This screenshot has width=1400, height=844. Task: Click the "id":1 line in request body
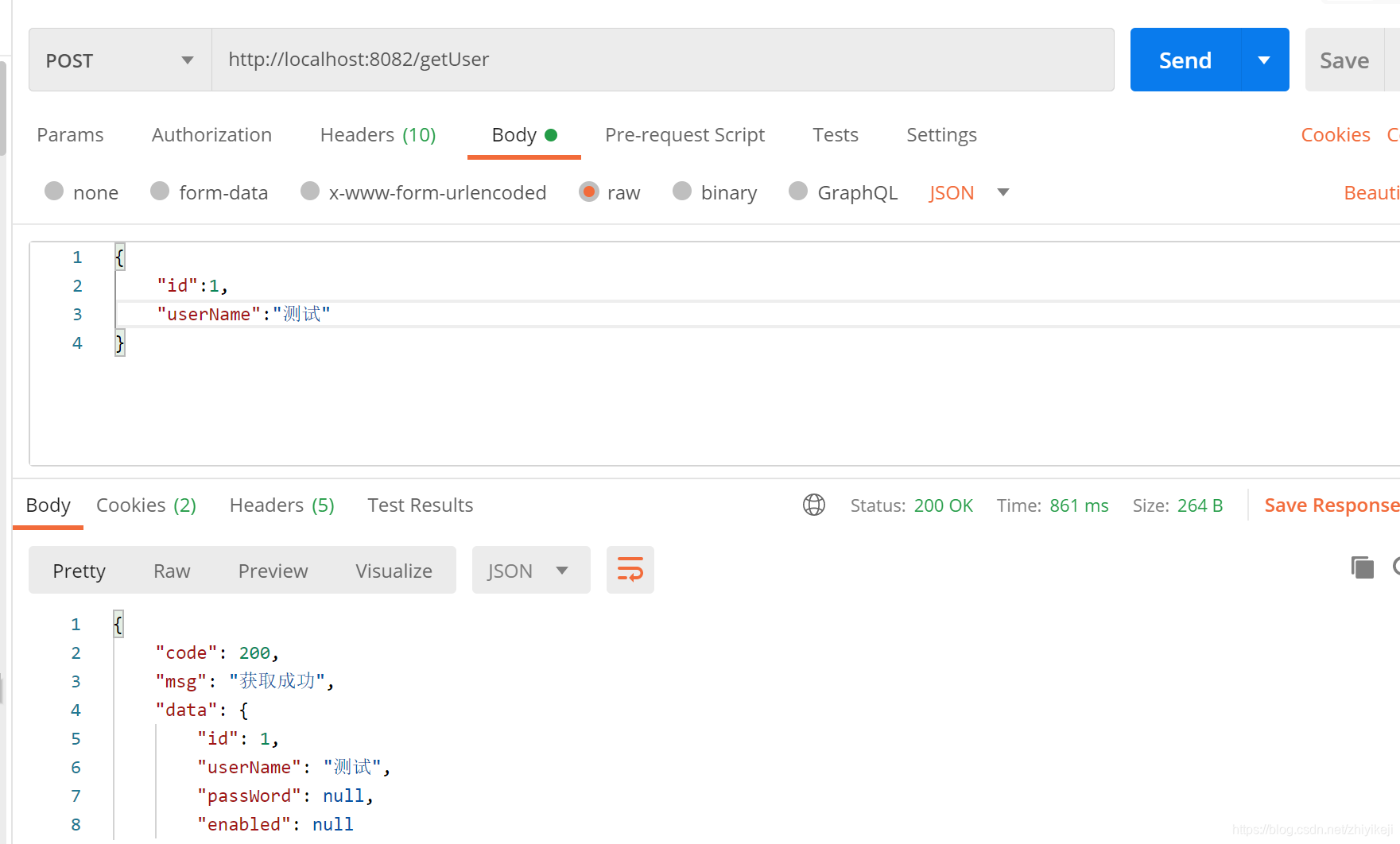coord(192,285)
